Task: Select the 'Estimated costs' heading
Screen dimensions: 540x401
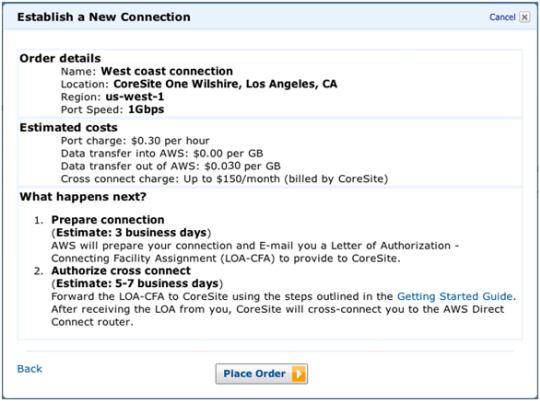Action: pos(69,127)
